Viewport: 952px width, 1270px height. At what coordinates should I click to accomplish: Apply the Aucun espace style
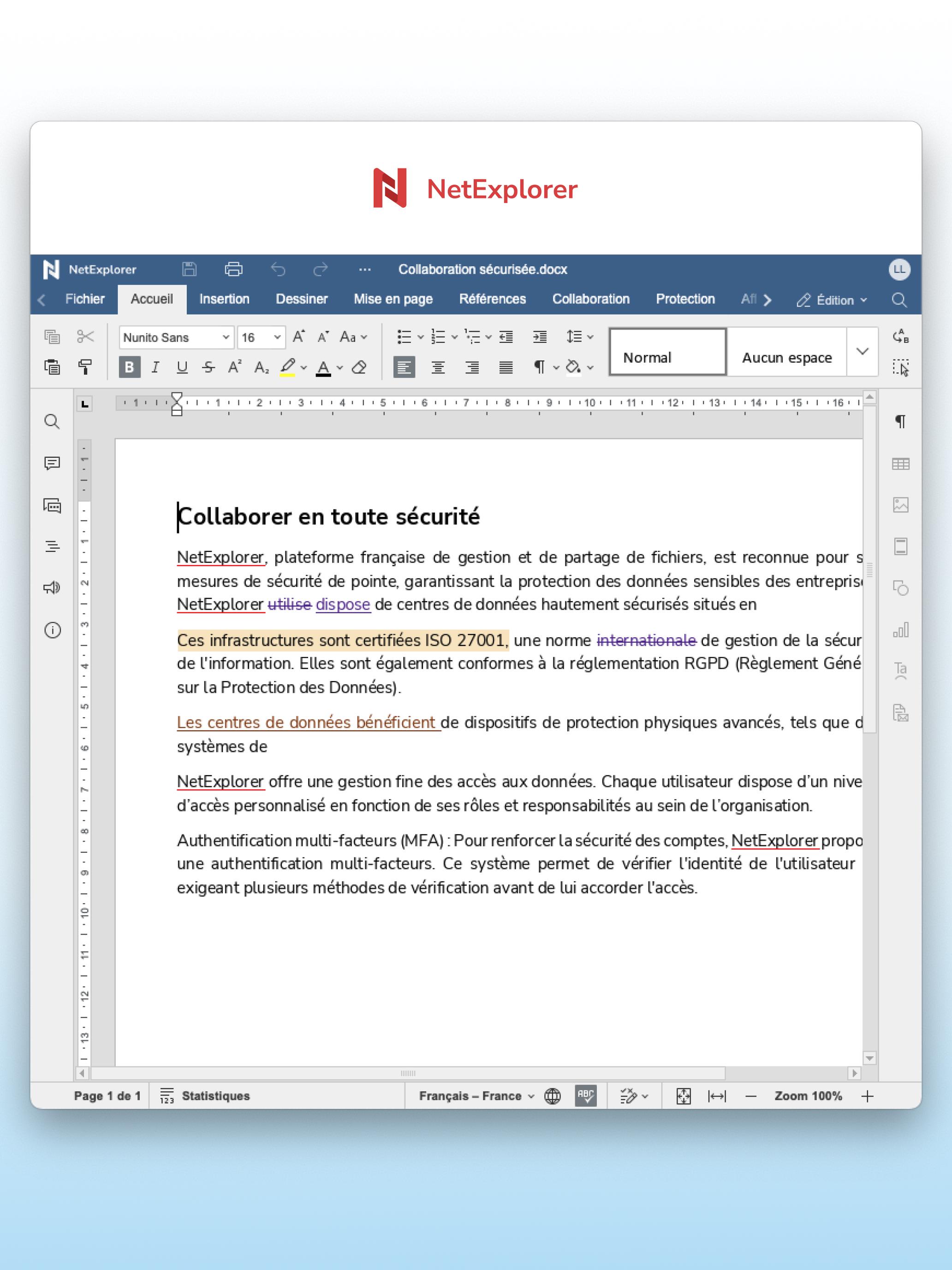click(x=787, y=351)
